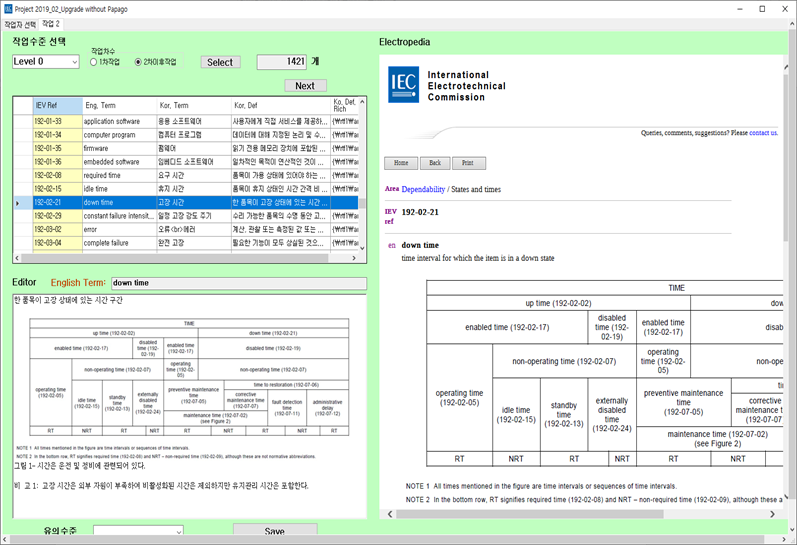Click IEV Ref cell 192-02-15
The width and height of the screenshot is (797, 545).
coord(57,189)
